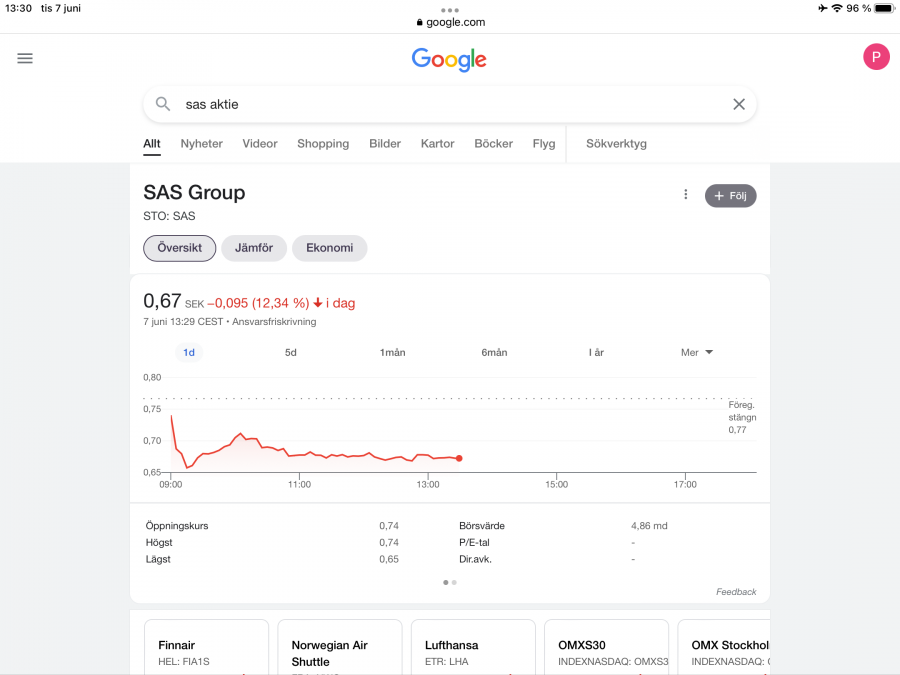
Task: Click the red current price marker on chart
Action: [x=459, y=458]
